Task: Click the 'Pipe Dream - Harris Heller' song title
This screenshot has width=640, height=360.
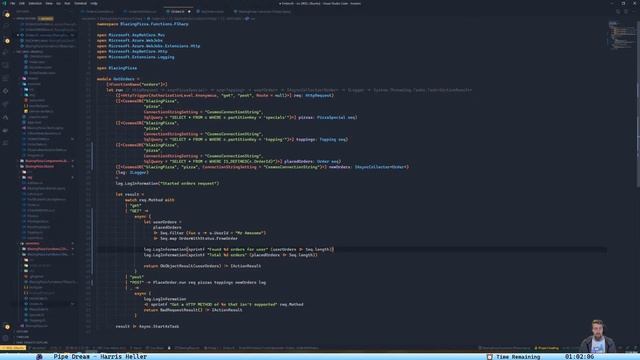Action: (x=100, y=357)
